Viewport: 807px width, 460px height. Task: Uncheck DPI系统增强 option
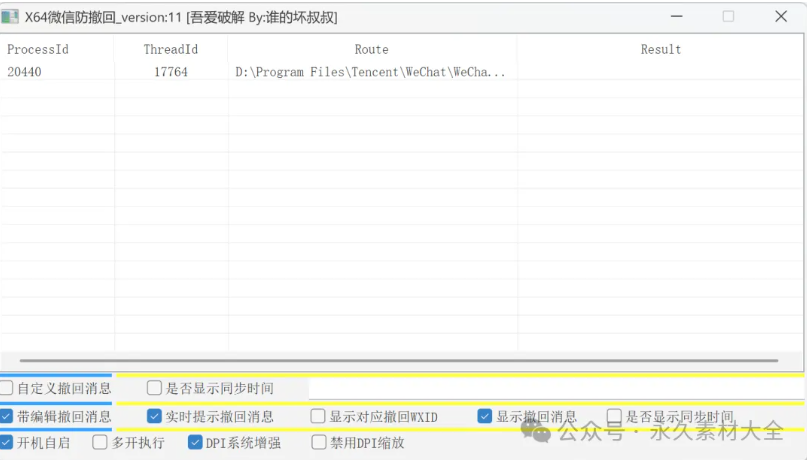(x=195, y=442)
